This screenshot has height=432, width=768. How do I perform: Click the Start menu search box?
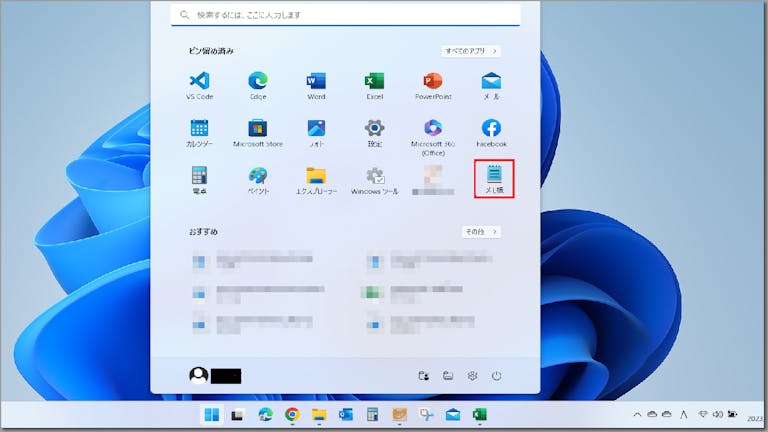(345, 15)
